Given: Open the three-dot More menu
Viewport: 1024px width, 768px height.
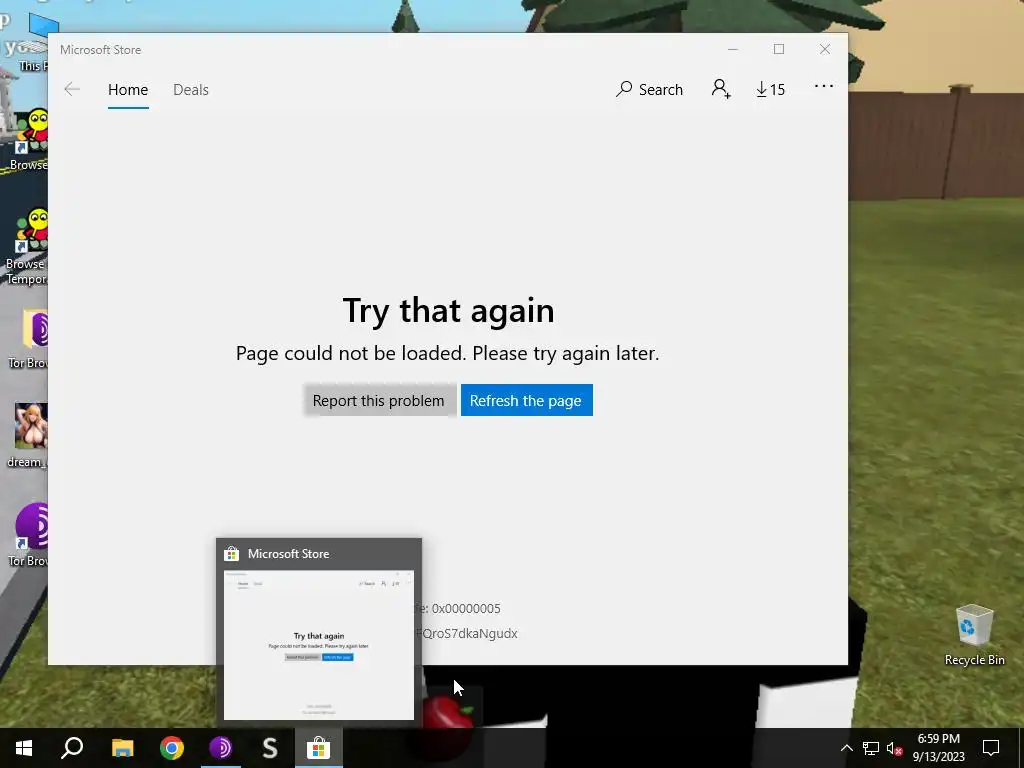Looking at the screenshot, I should point(824,86).
